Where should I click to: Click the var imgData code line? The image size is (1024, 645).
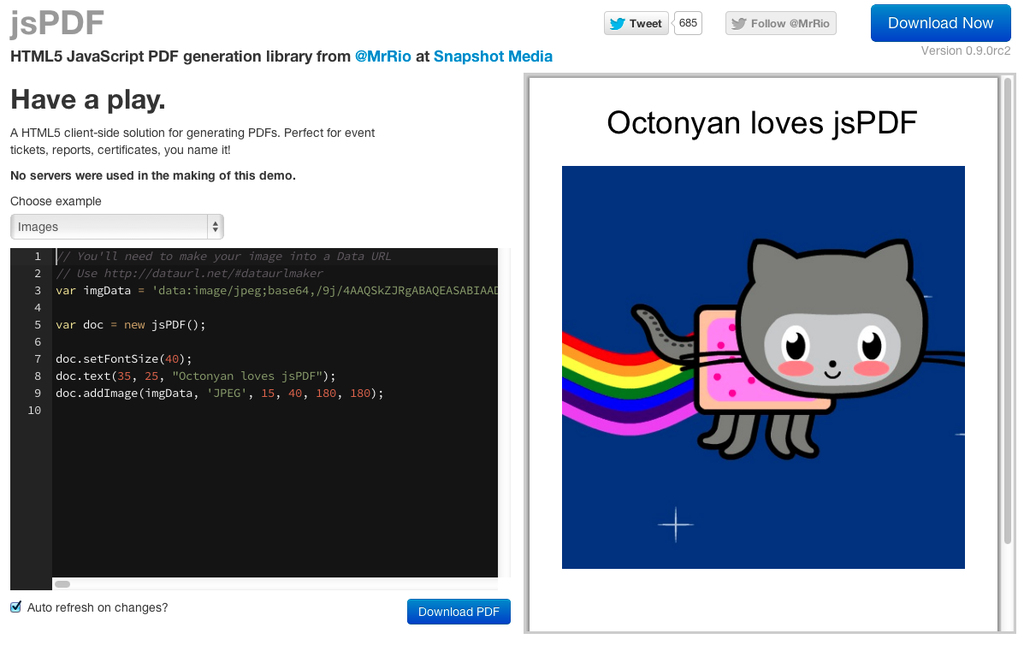tap(276, 291)
